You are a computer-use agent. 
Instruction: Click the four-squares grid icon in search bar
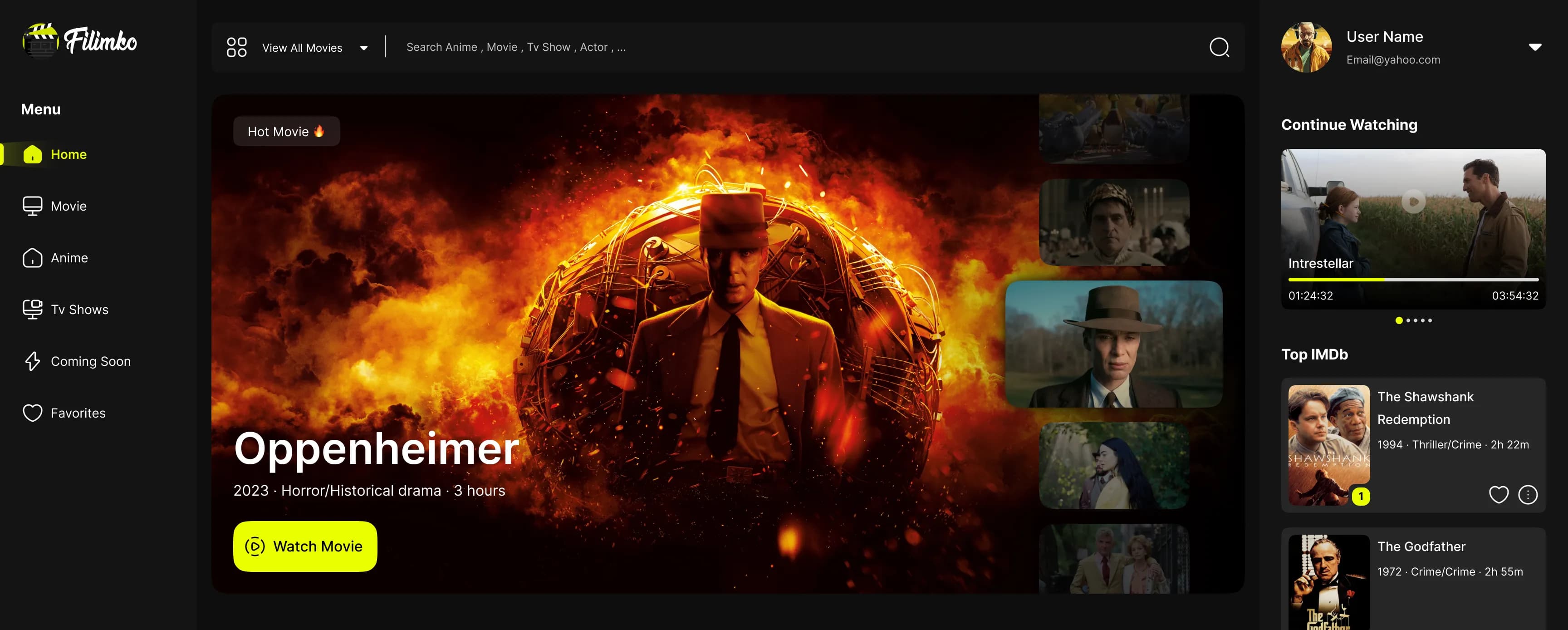pos(237,48)
